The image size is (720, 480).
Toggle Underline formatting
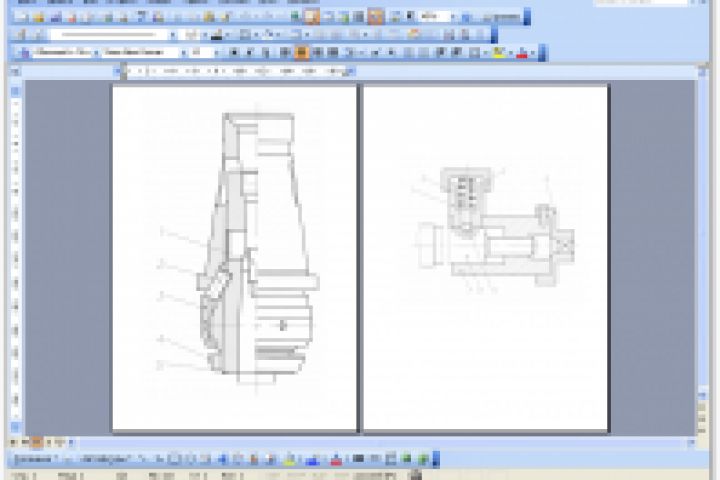click(x=266, y=52)
